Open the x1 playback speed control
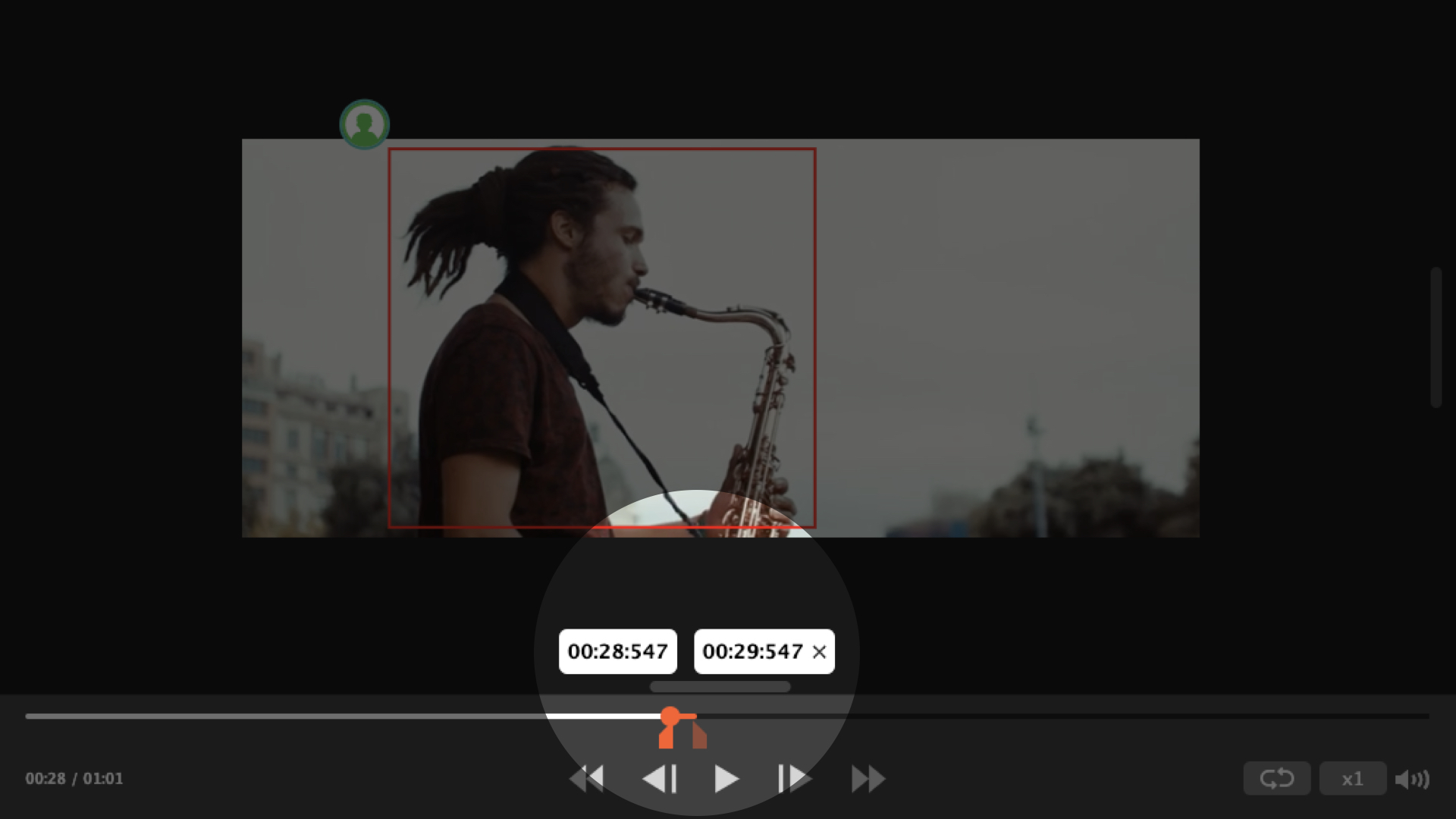Image resolution: width=1456 pixels, height=819 pixels. [x=1353, y=779]
